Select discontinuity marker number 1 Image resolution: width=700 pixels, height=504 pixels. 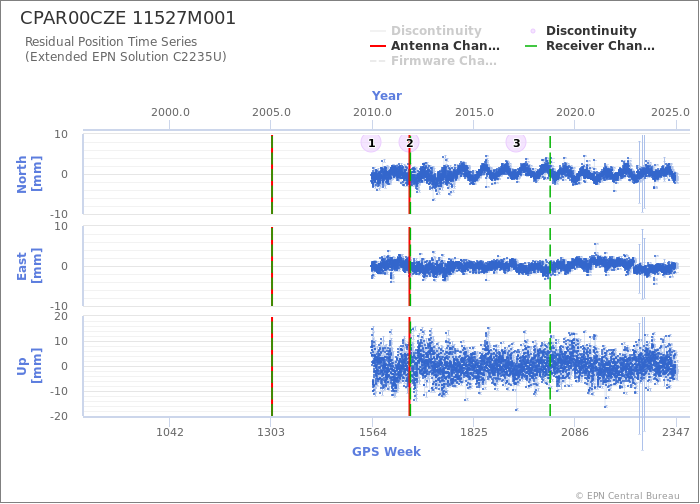coord(371,143)
